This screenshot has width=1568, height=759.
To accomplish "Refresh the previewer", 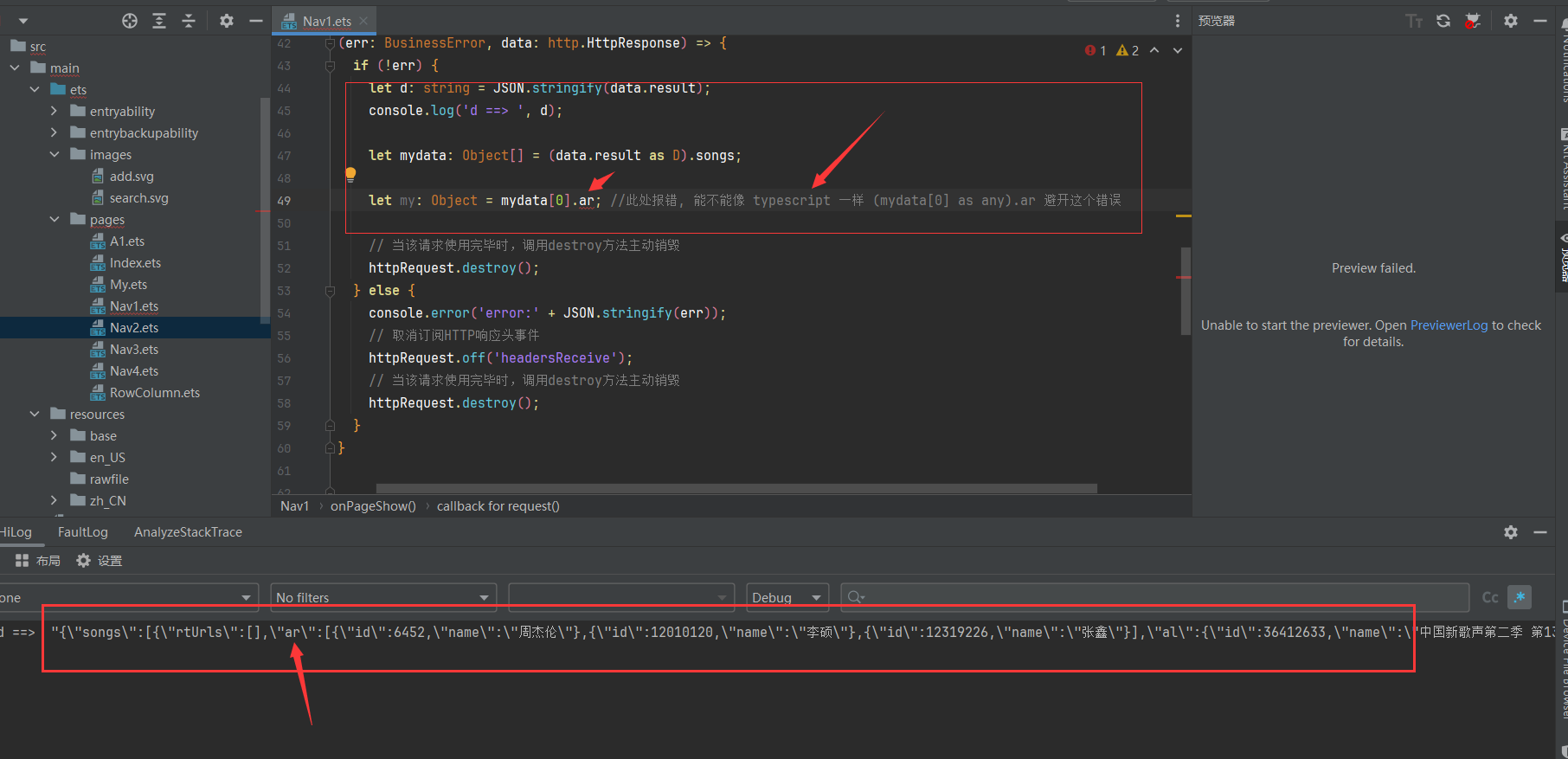I will pyautogui.click(x=1443, y=21).
